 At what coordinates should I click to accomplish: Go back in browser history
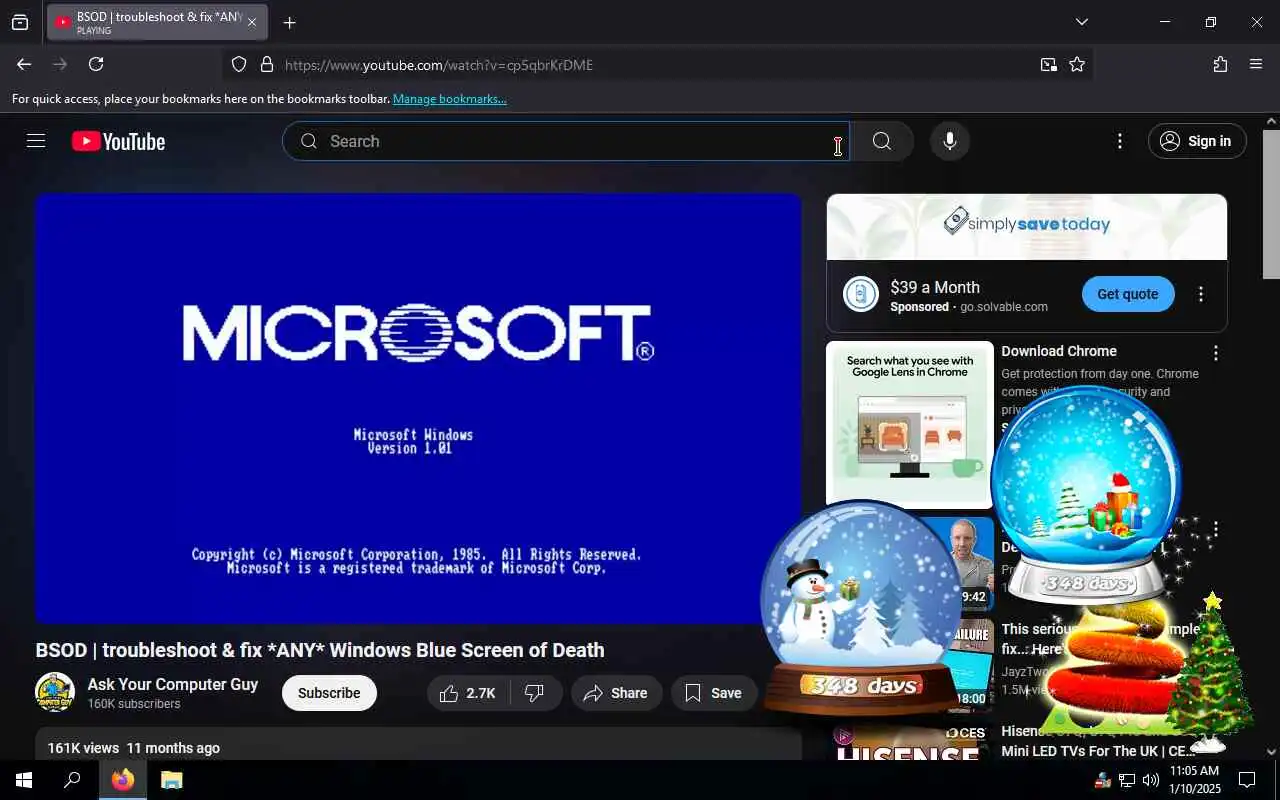[24, 64]
